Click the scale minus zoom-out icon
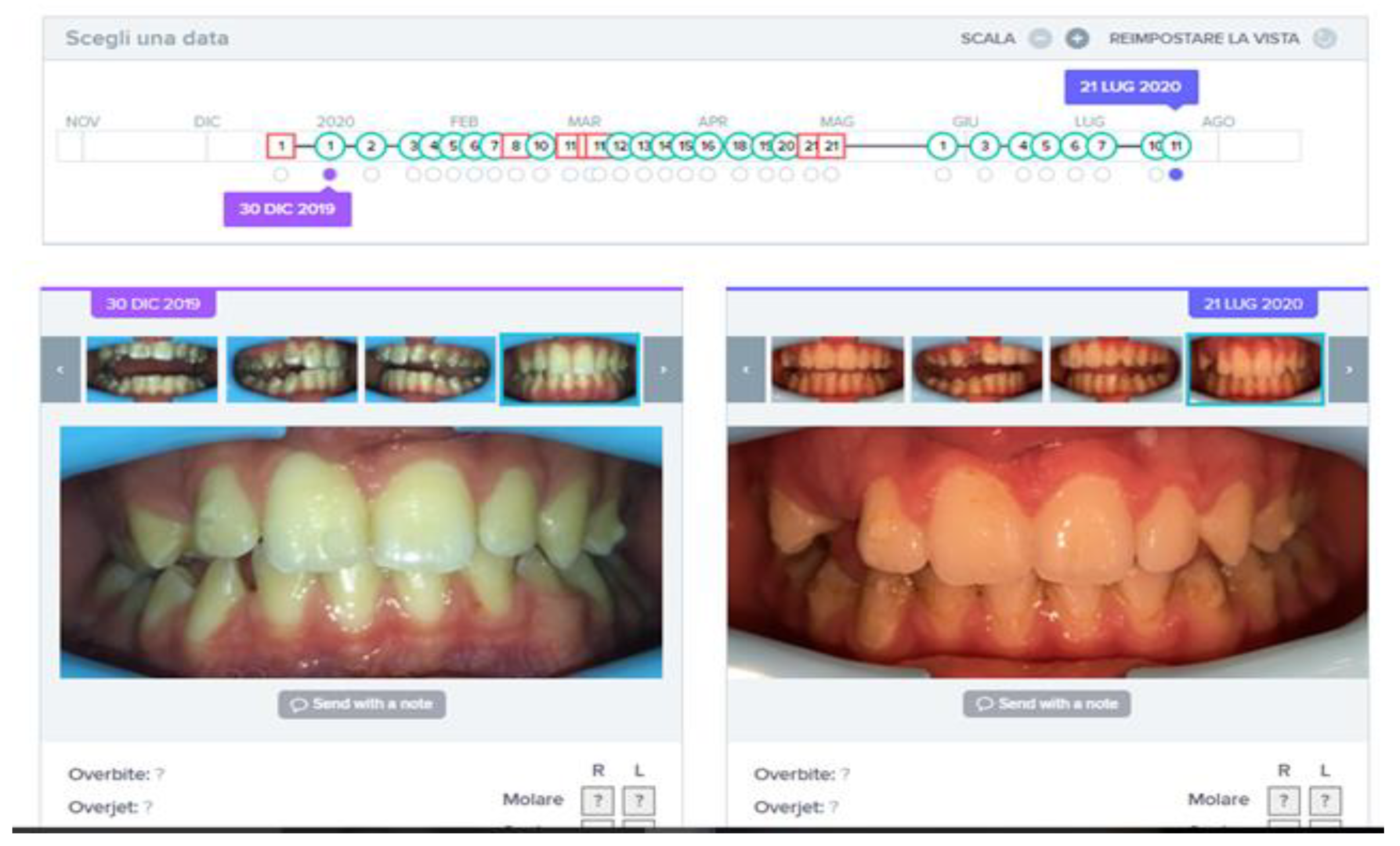 click(x=1040, y=39)
